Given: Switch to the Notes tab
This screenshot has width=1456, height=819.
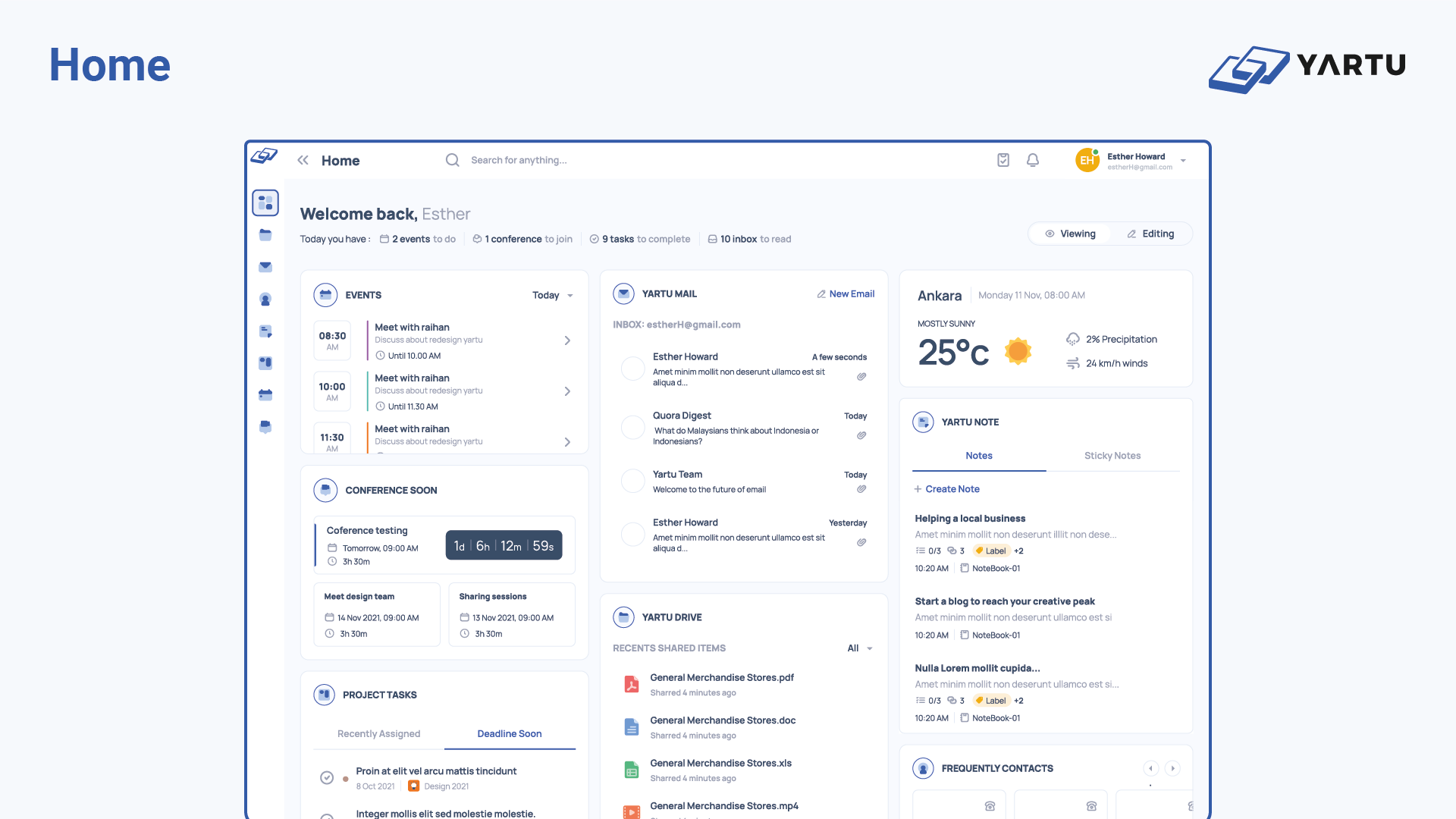Looking at the screenshot, I should [x=979, y=456].
